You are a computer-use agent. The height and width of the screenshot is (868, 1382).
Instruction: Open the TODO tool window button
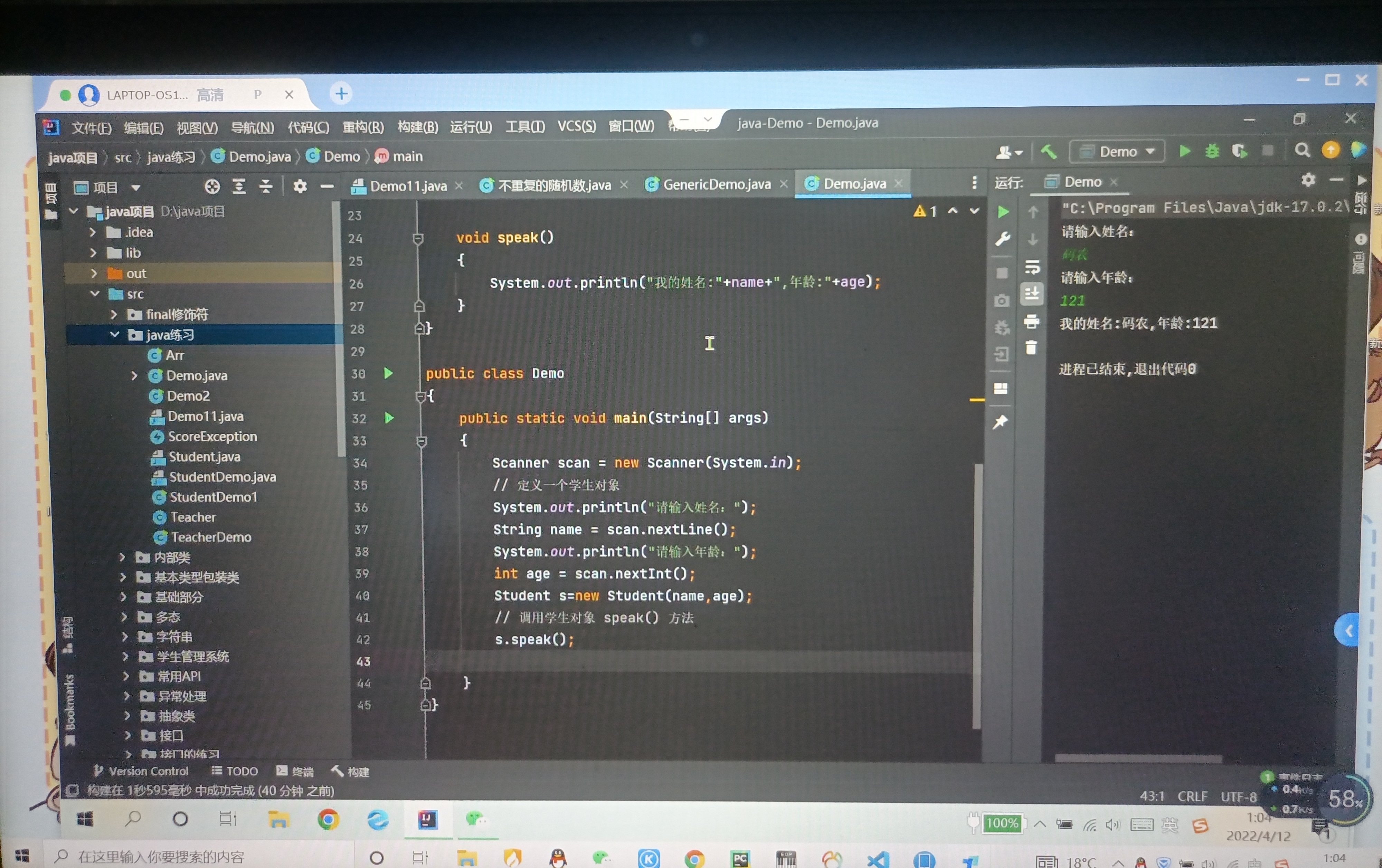[x=234, y=771]
